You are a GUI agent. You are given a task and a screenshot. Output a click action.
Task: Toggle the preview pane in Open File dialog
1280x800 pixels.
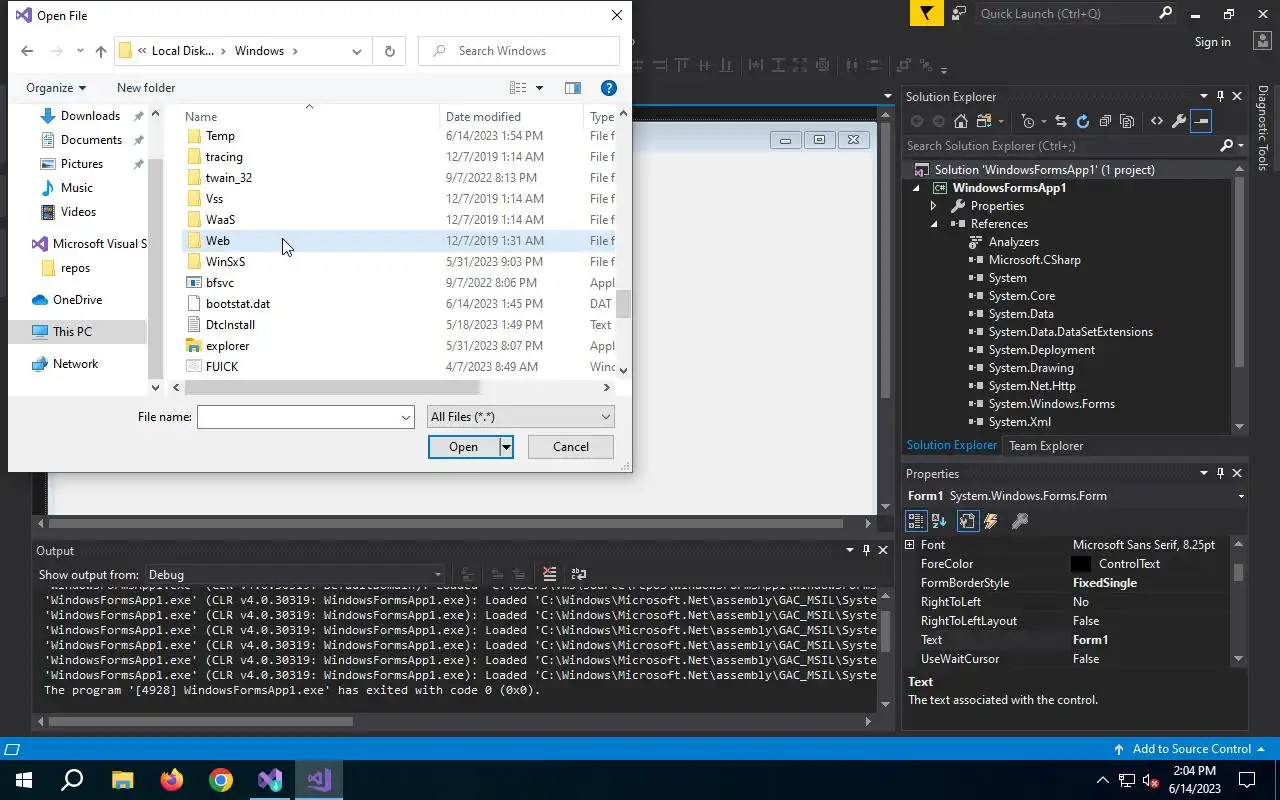(x=573, y=88)
